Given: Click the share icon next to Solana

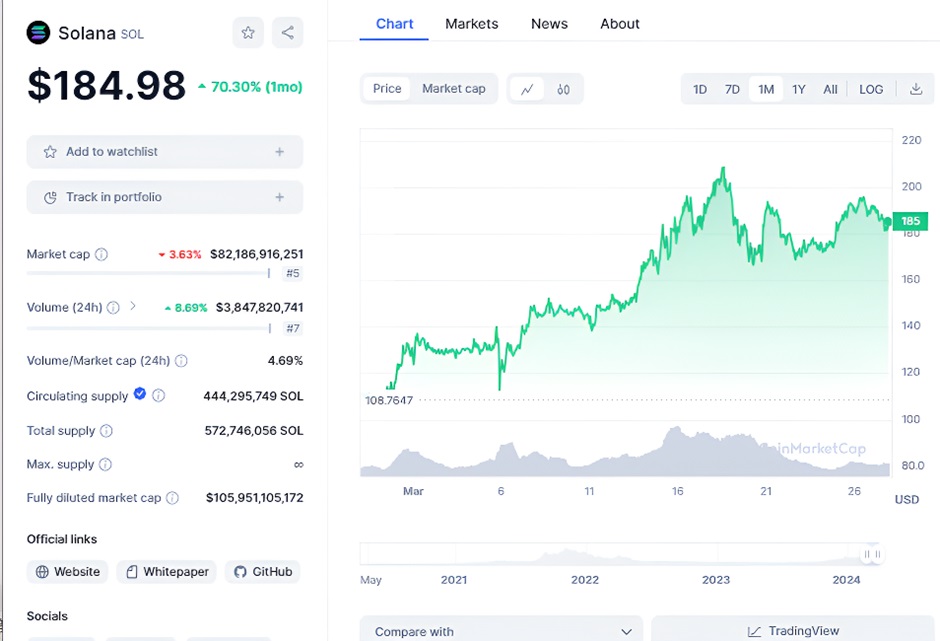Looking at the screenshot, I should click(287, 32).
